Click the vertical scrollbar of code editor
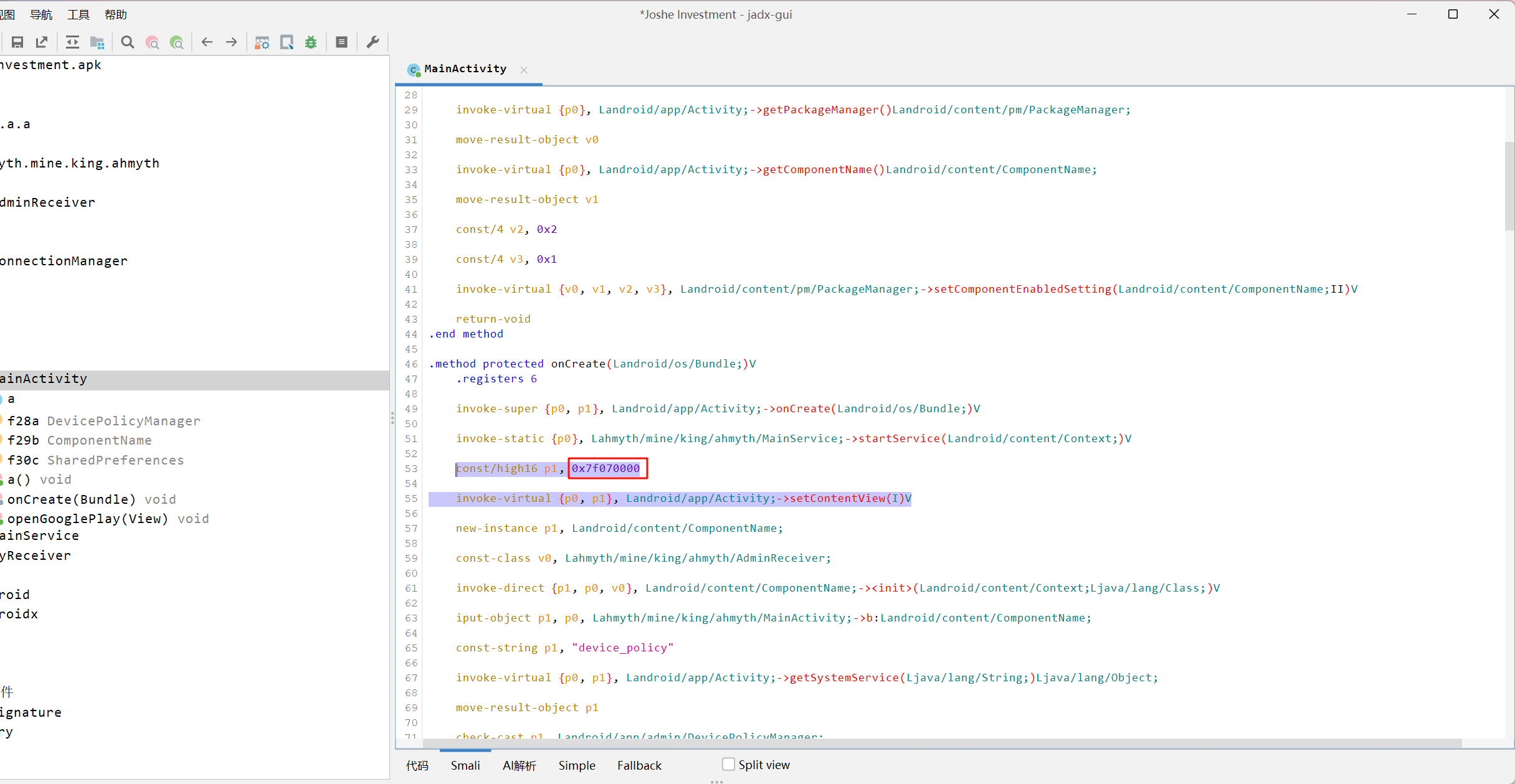 (1509, 187)
